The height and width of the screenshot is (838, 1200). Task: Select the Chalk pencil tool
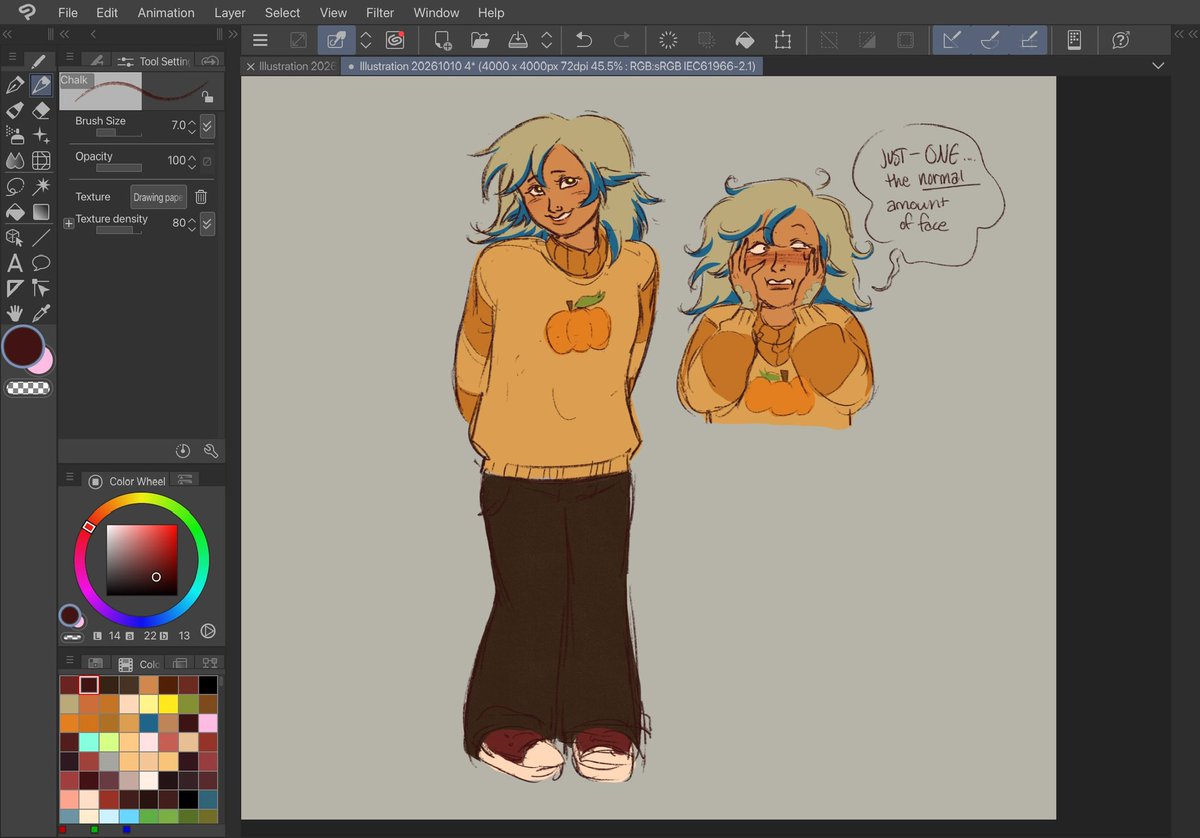(41, 85)
